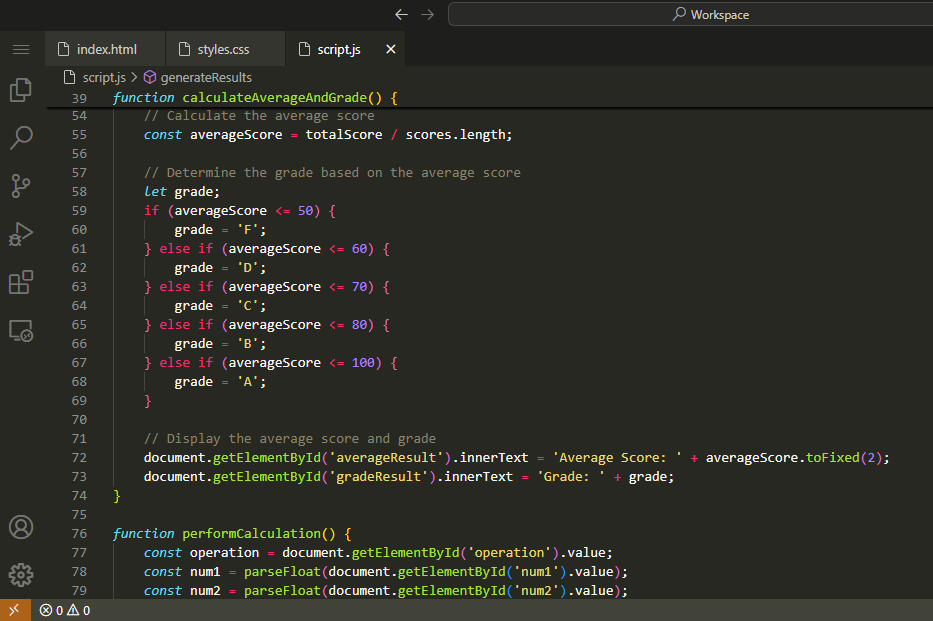This screenshot has height=621, width=933.
Task: Click the Go Back arrow
Action: click(x=402, y=15)
